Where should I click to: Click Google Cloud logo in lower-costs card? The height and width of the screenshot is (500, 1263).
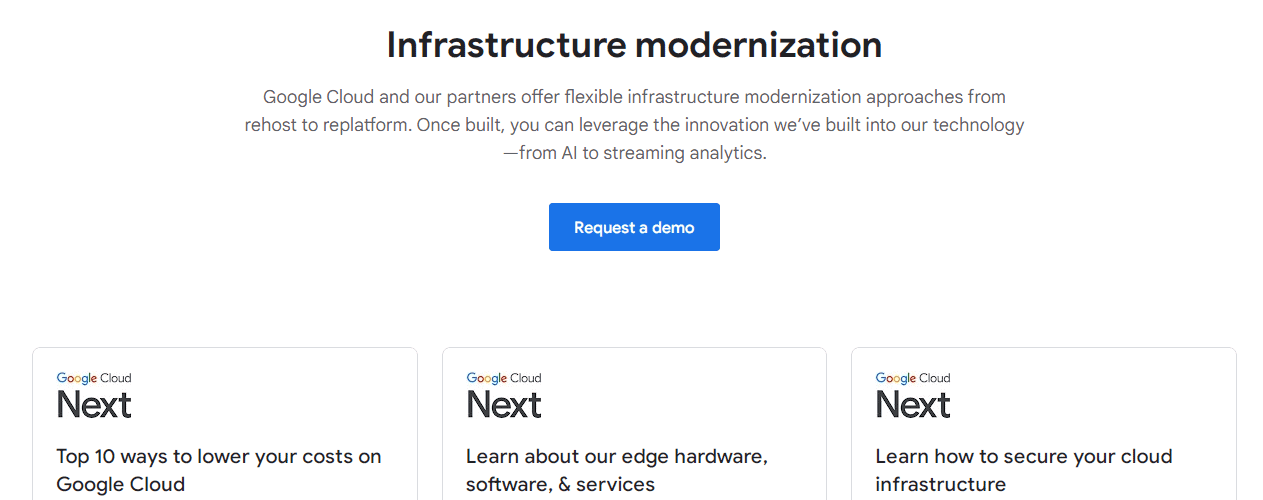[x=94, y=378]
